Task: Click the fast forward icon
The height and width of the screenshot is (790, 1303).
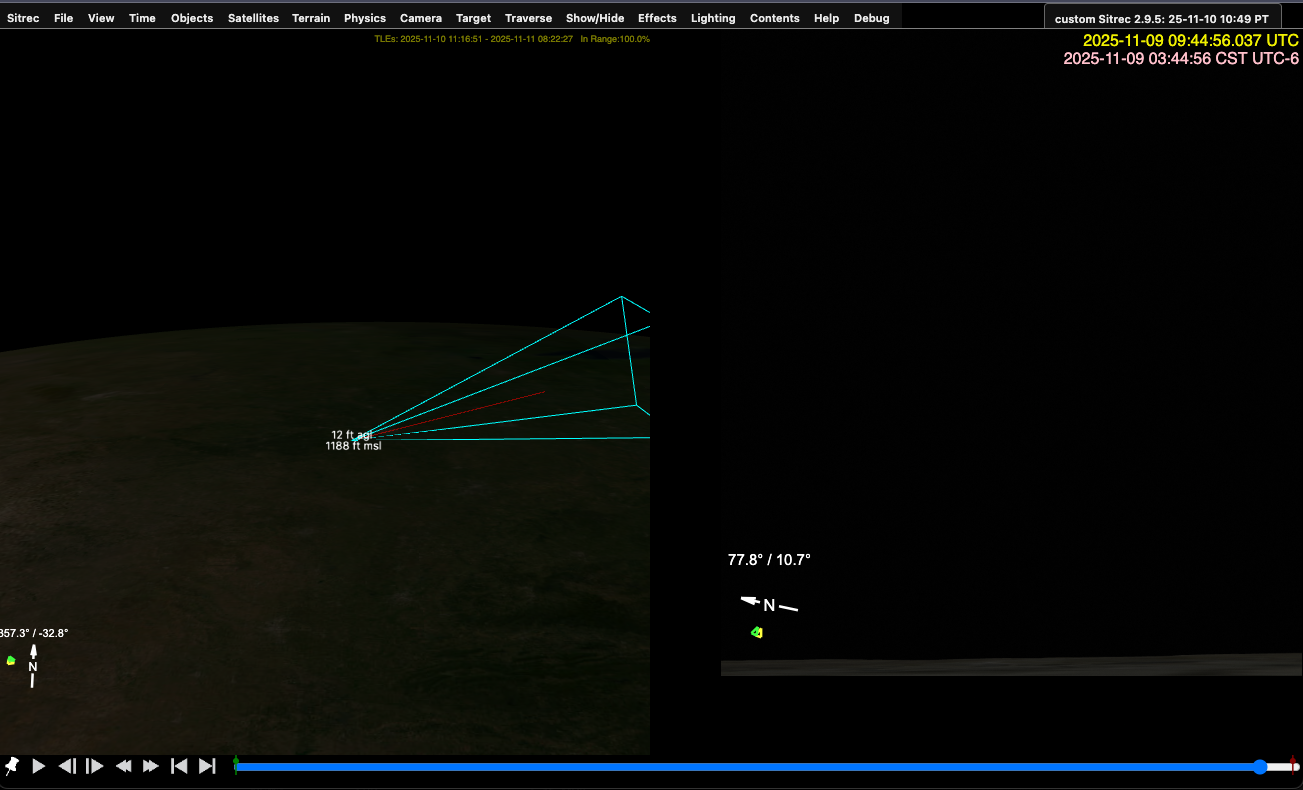Action: (x=151, y=766)
